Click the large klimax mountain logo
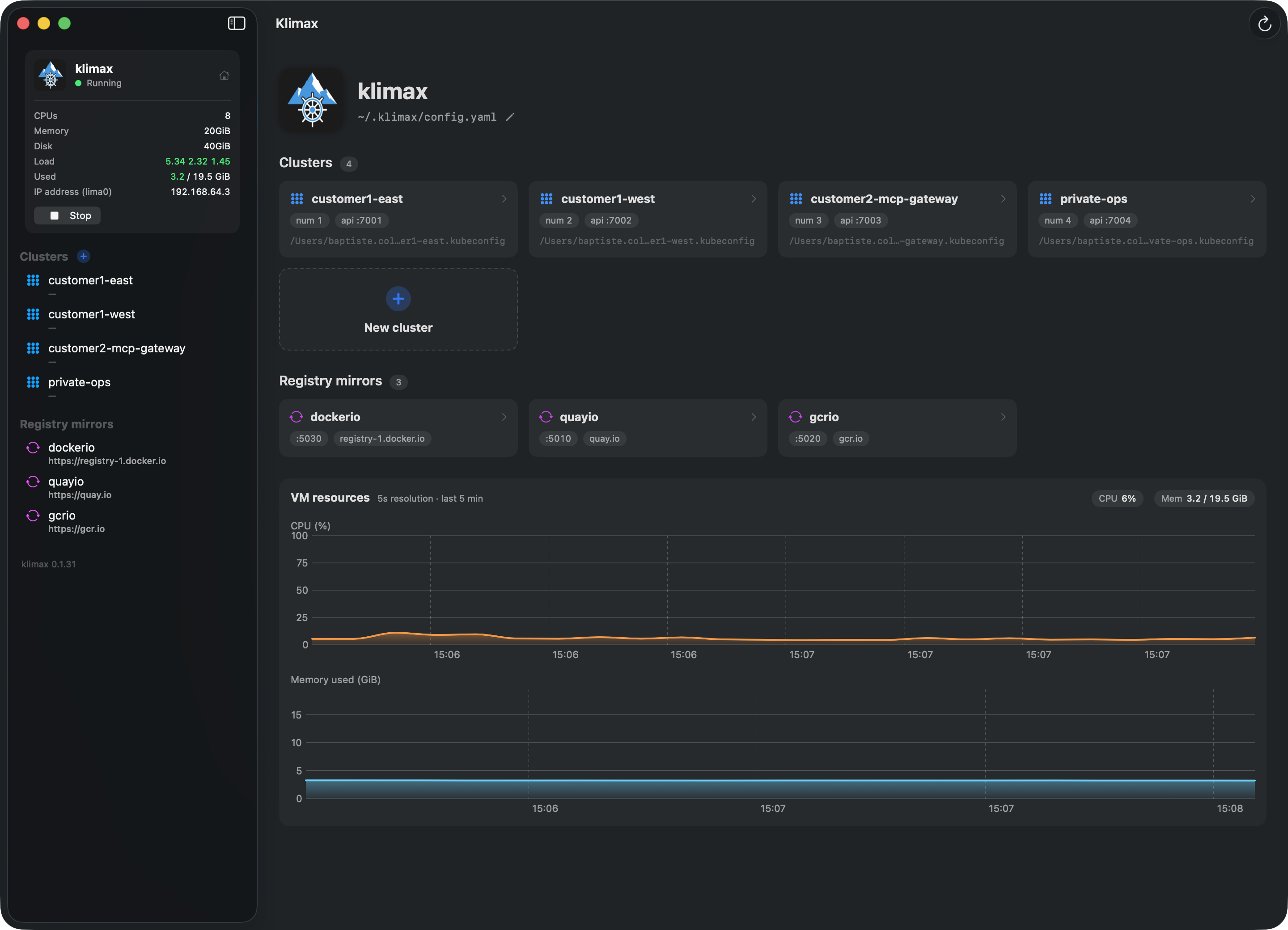 coord(312,100)
